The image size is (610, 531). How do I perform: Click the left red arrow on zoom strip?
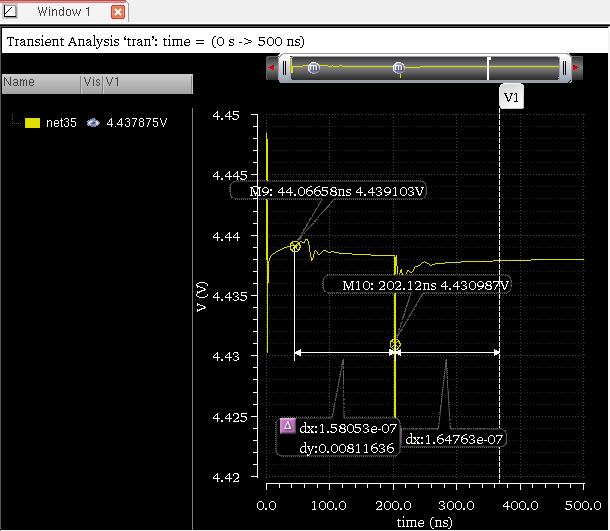click(271, 68)
